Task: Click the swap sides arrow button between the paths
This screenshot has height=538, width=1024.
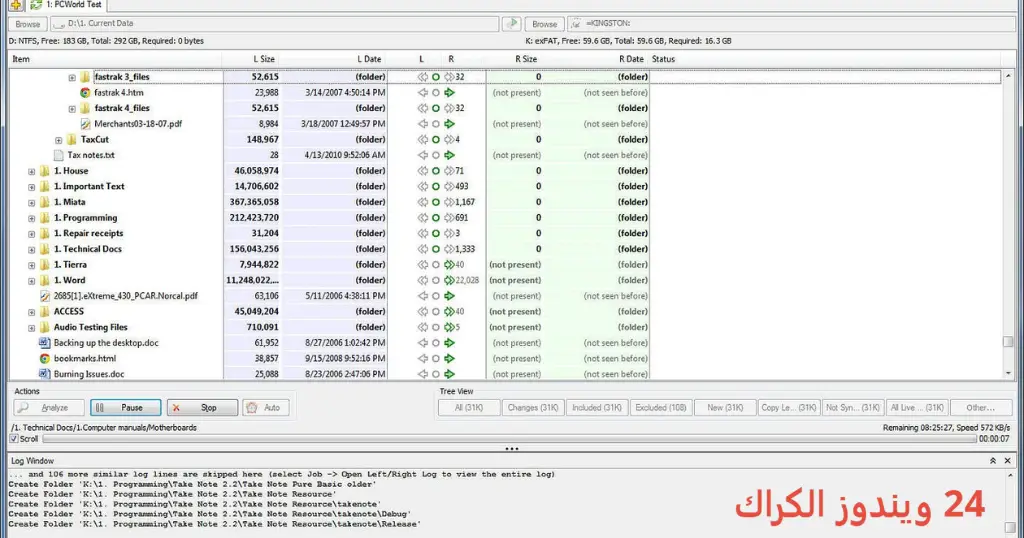Action: coord(511,24)
